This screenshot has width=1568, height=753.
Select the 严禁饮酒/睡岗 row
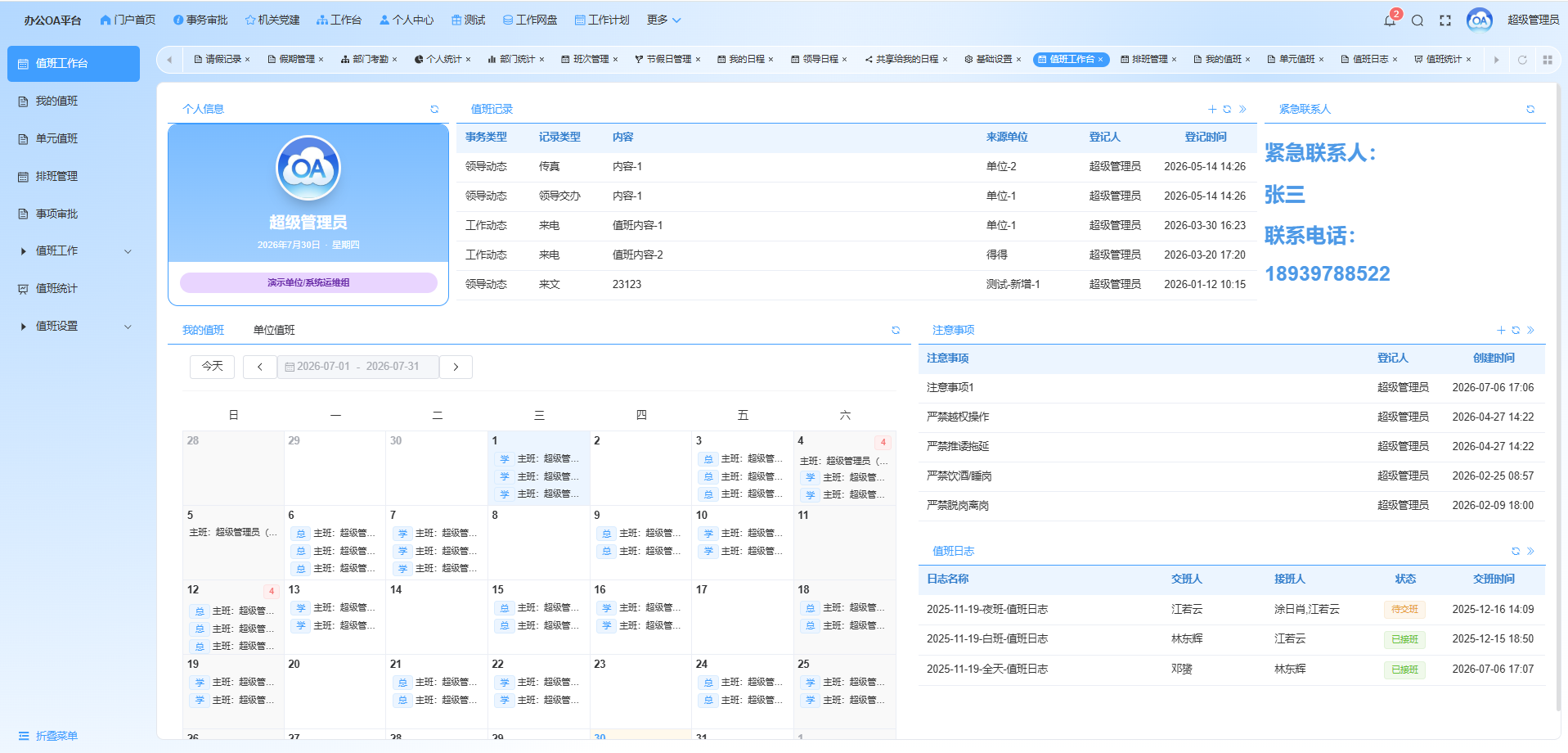coord(1232,476)
